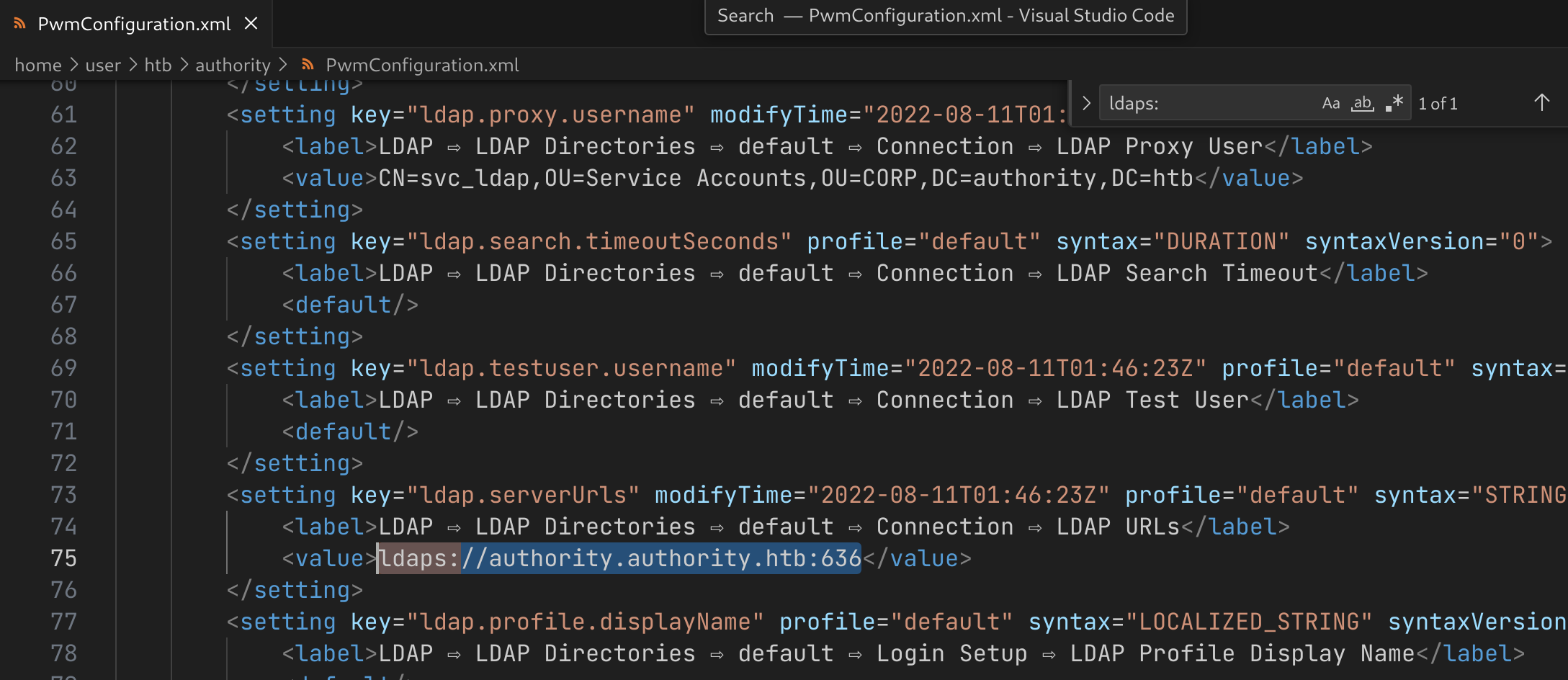This screenshot has height=680, width=1568.
Task: Click the '//authority.authority.htb:636' selected text
Action: coord(661,558)
